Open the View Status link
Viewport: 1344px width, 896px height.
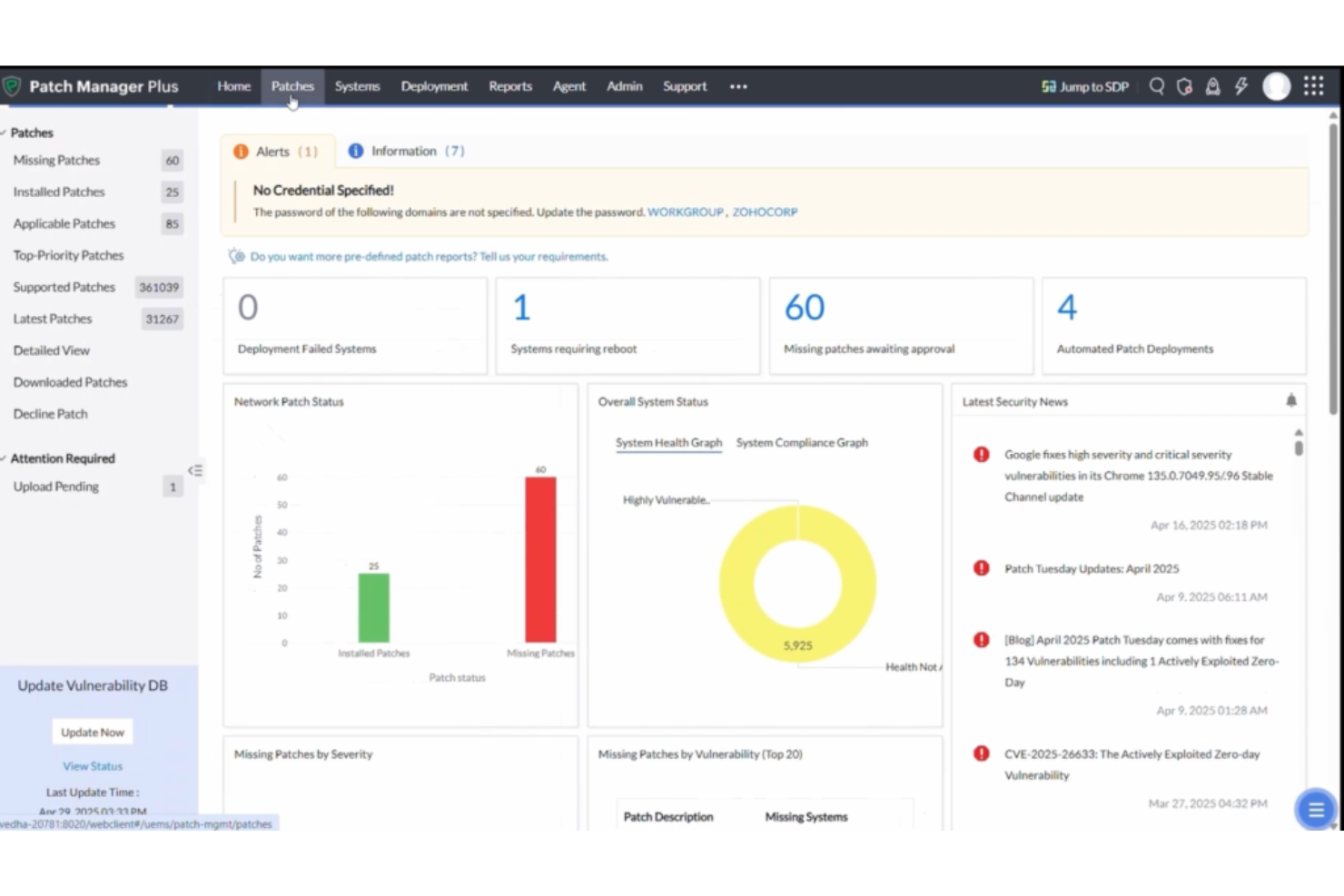(93, 766)
